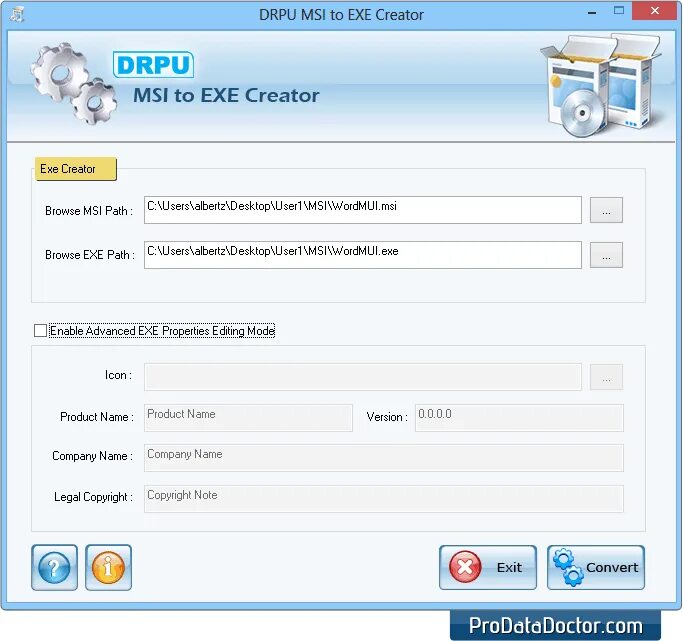Image resolution: width=683 pixels, height=641 pixels.
Task: Click in the Browse MSI Path field
Action: pos(363,210)
